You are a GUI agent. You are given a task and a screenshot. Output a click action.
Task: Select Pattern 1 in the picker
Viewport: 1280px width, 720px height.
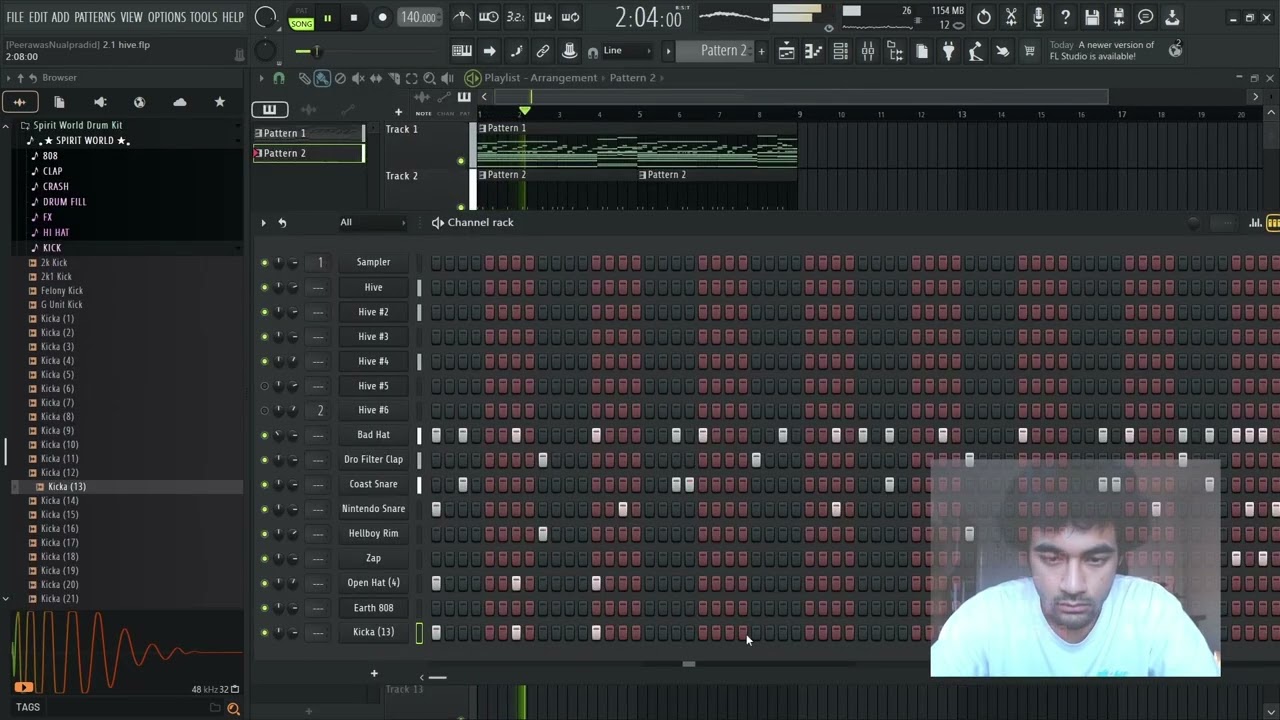[308, 133]
